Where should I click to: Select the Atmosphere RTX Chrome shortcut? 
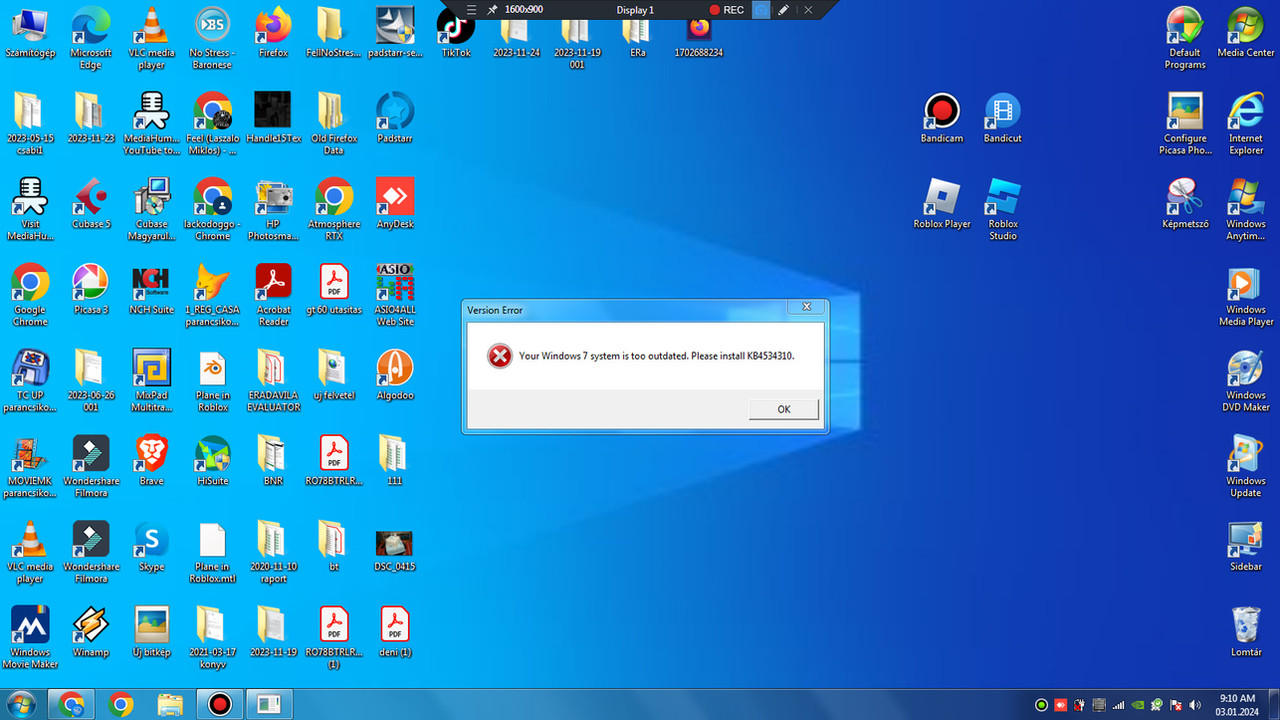[334, 210]
